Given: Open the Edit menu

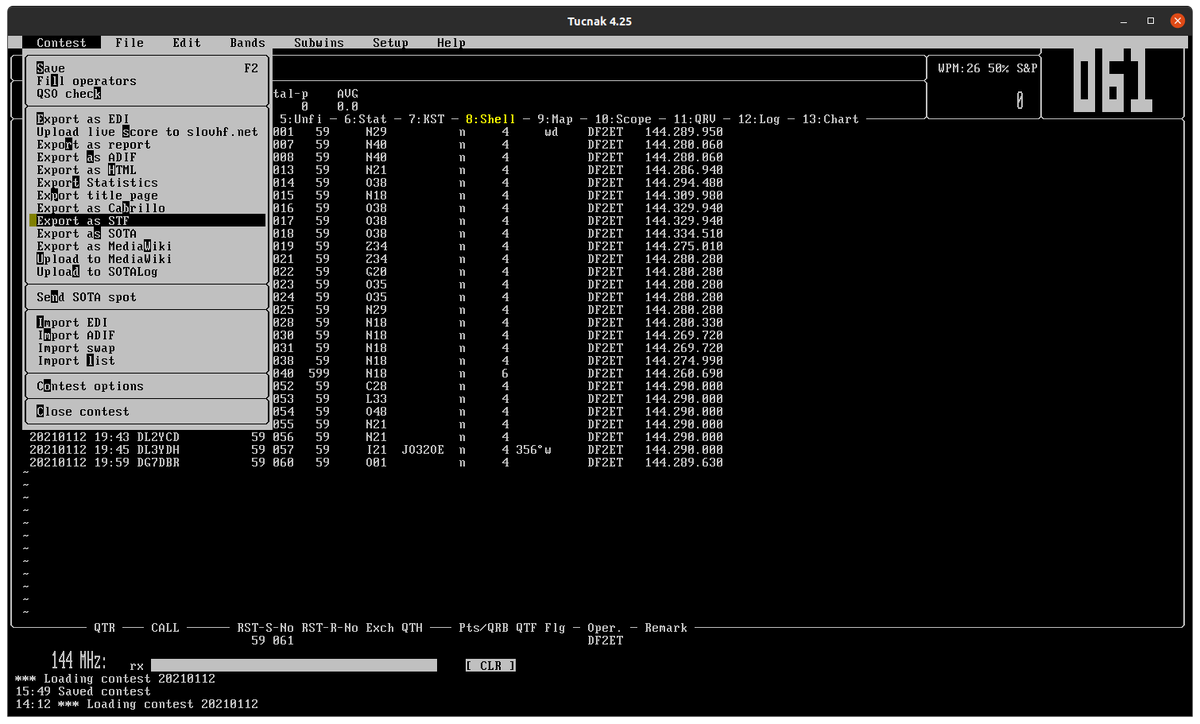Looking at the screenshot, I should (x=187, y=43).
